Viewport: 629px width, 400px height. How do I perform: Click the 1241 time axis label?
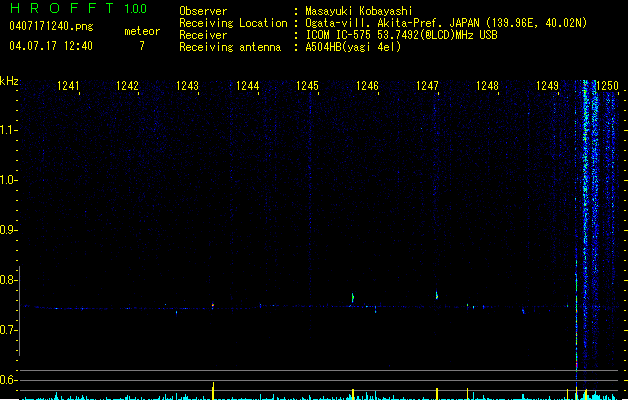coord(68,86)
